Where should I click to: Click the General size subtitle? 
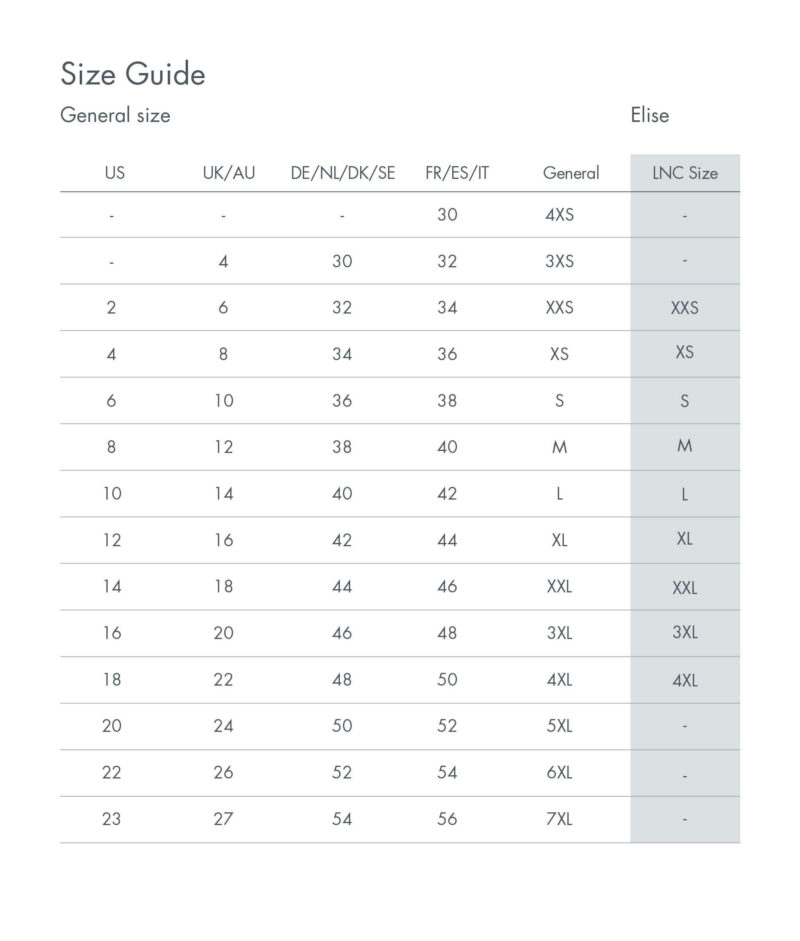click(x=115, y=115)
